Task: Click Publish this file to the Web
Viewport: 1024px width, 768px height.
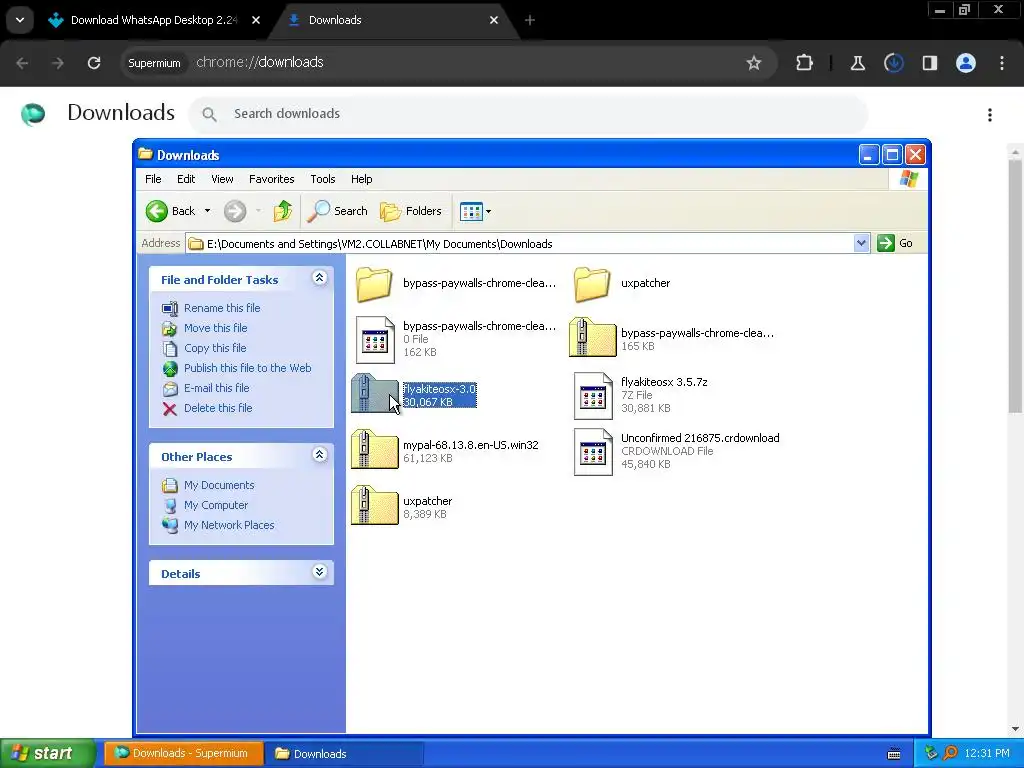Action: tap(248, 368)
